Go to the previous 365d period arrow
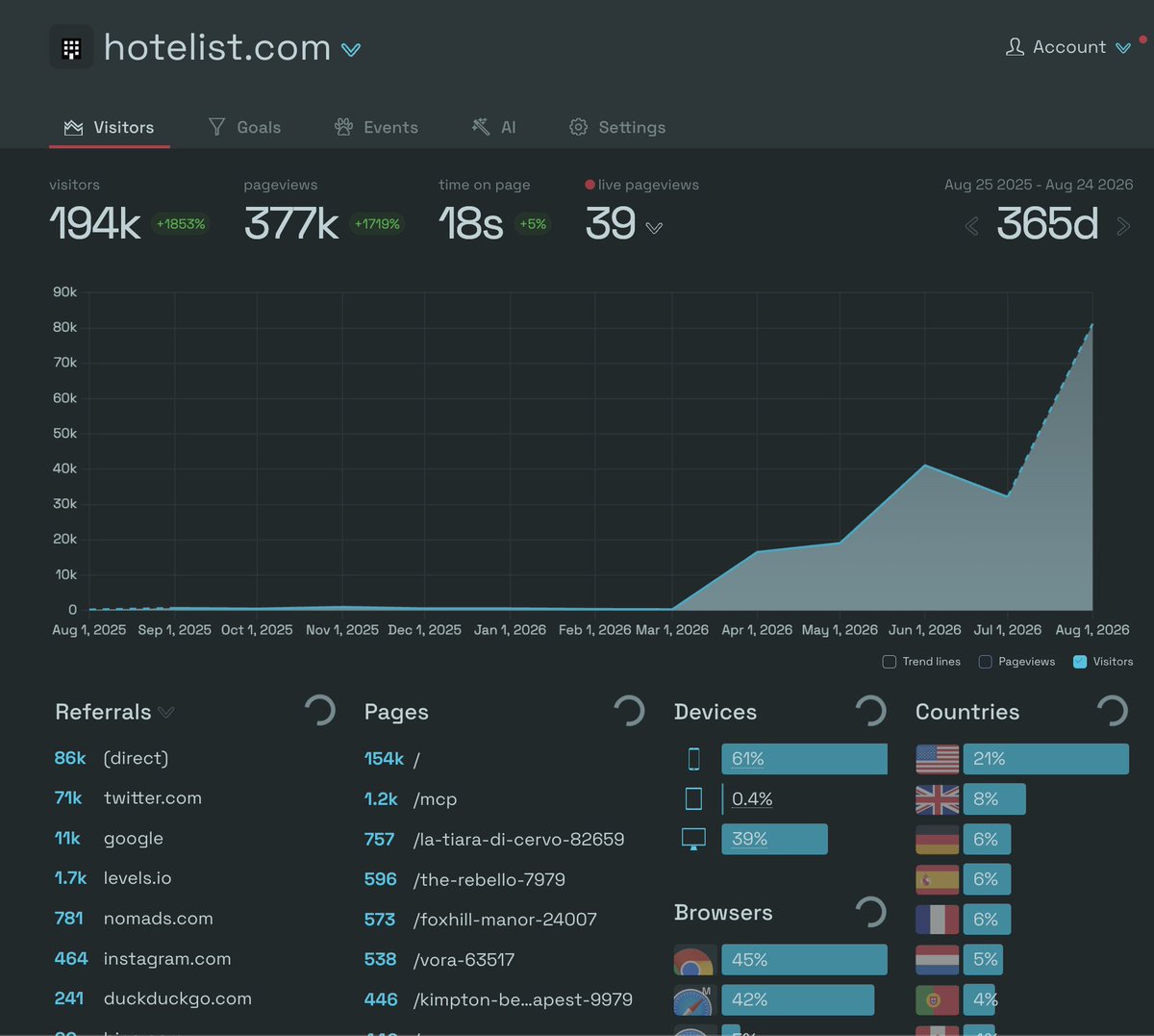The image size is (1154, 1036). (x=972, y=226)
